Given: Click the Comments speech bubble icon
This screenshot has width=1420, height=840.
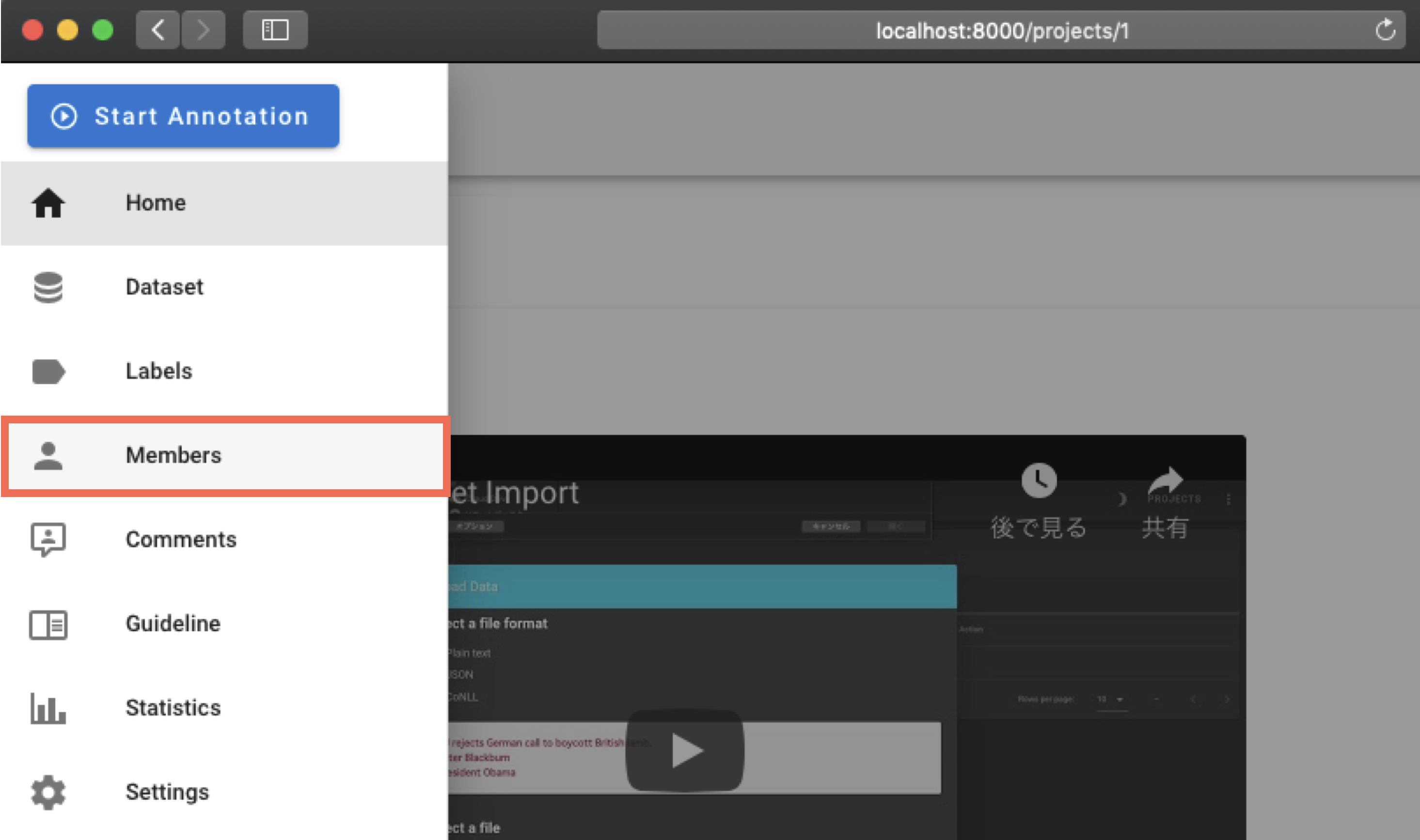Looking at the screenshot, I should click(x=48, y=540).
